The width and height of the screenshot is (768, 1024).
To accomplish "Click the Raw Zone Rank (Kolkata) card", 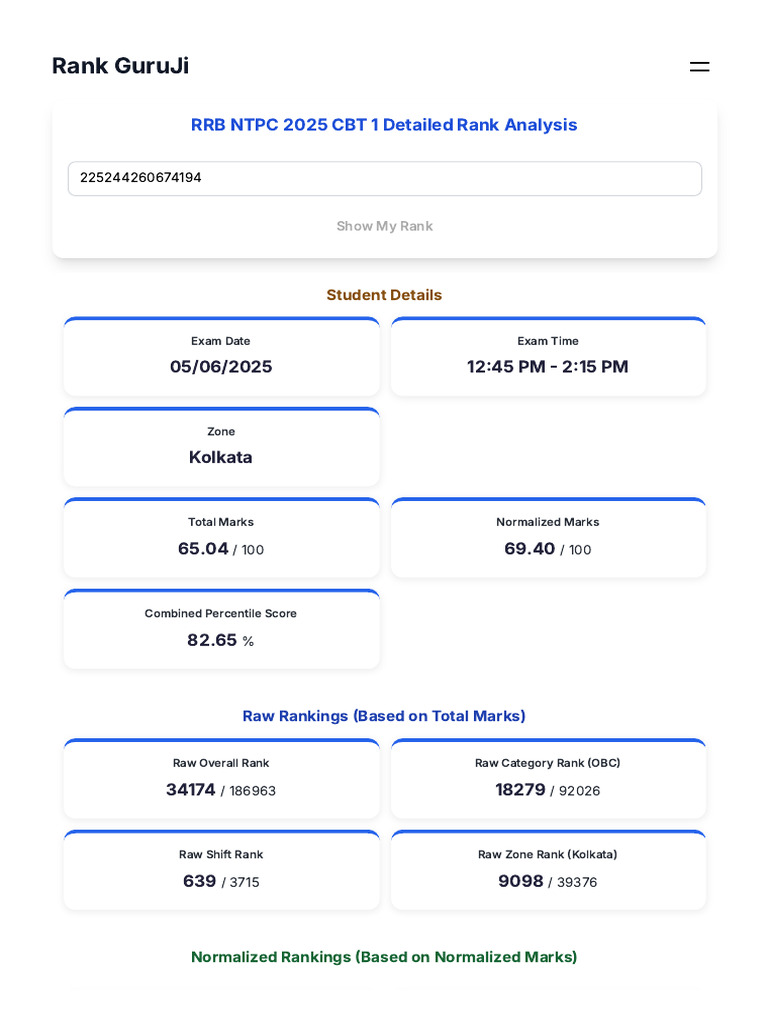I will click(548, 870).
